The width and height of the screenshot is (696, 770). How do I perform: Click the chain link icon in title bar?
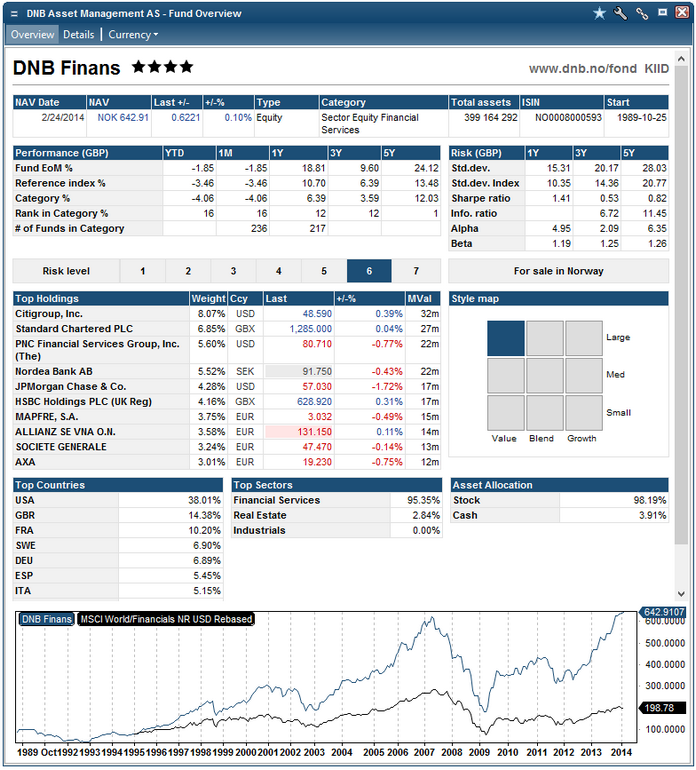click(642, 13)
